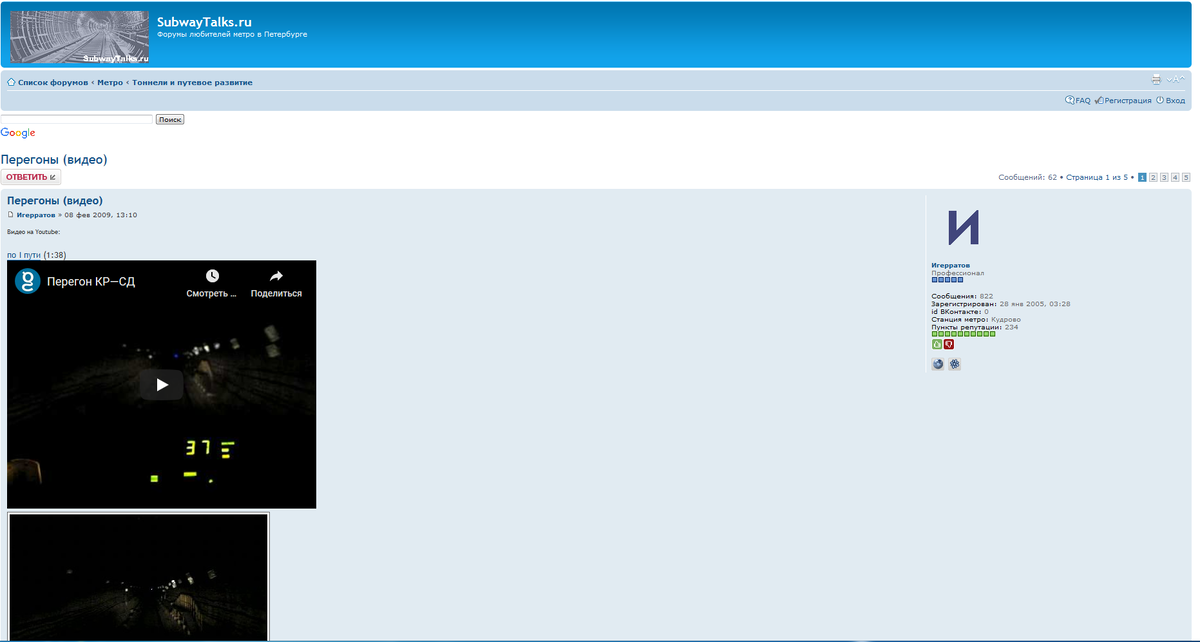Click the Сообщения: 822 text
1200x642 pixels.
tap(963, 296)
